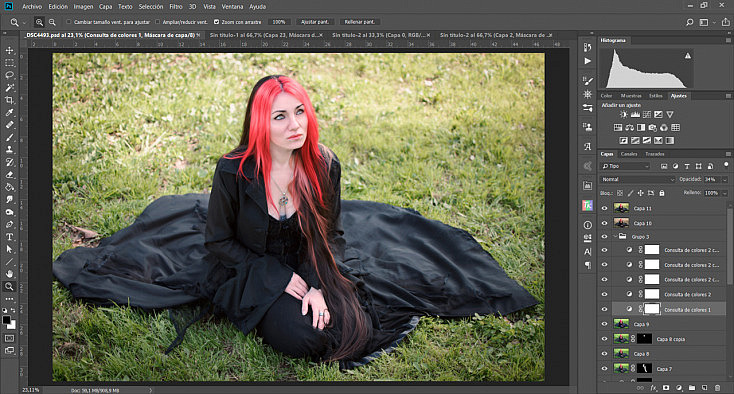Select the Crop tool

(9, 100)
